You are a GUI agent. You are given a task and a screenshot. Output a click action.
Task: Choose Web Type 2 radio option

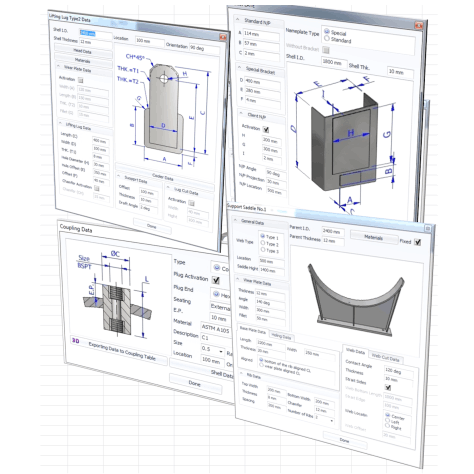tap(263, 243)
